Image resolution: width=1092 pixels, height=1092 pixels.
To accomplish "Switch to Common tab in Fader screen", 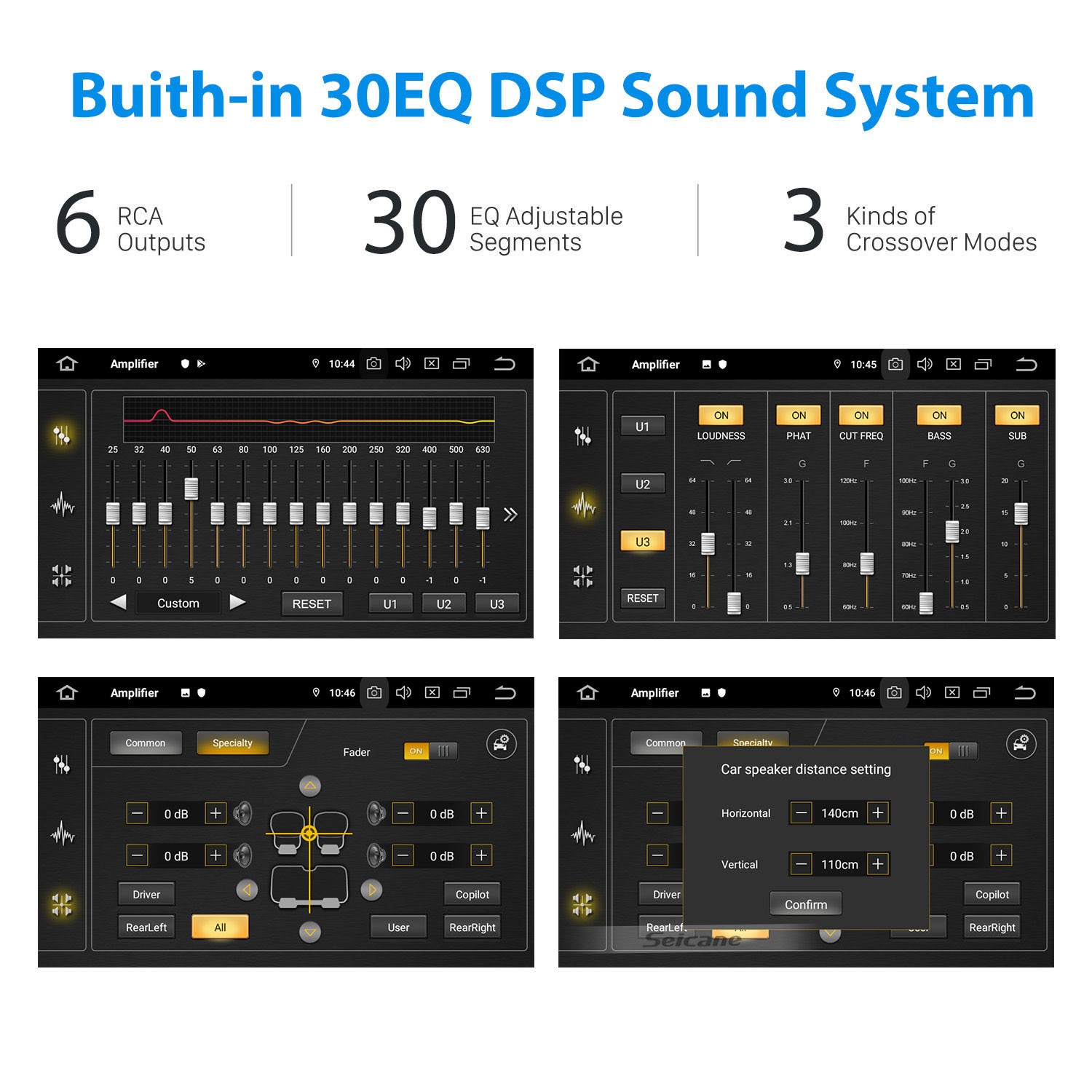I will point(146,743).
